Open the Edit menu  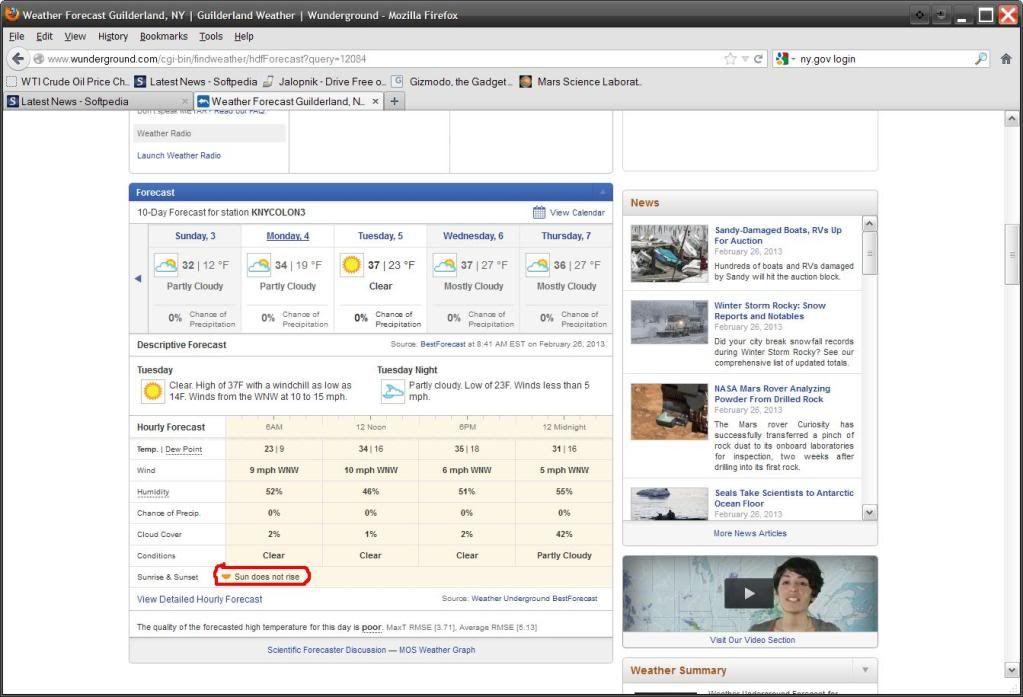pyautogui.click(x=44, y=37)
